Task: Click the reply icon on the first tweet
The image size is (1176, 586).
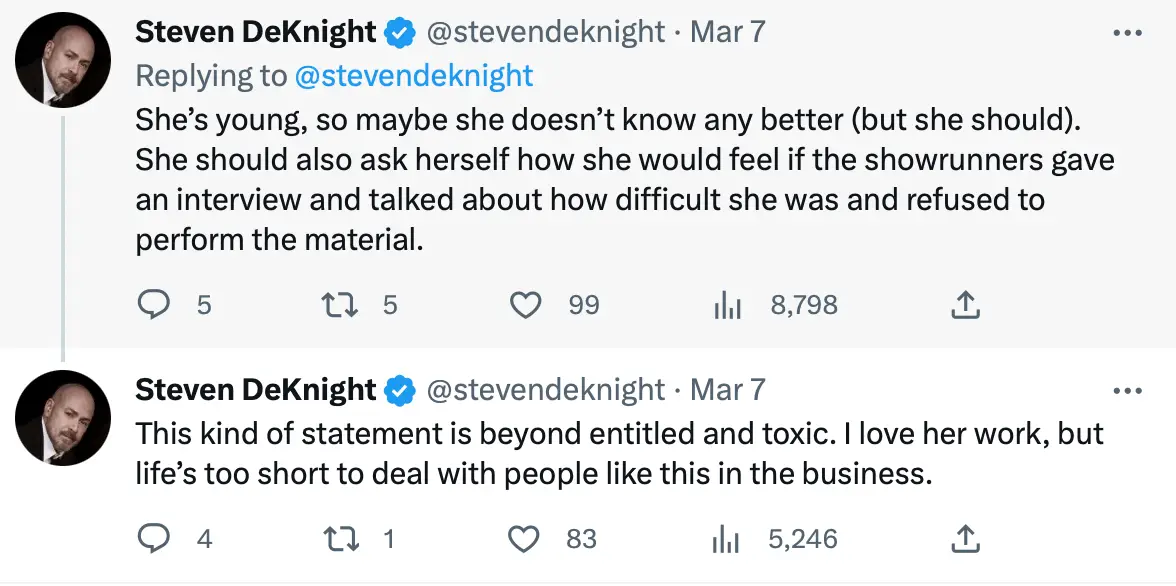Action: (155, 304)
